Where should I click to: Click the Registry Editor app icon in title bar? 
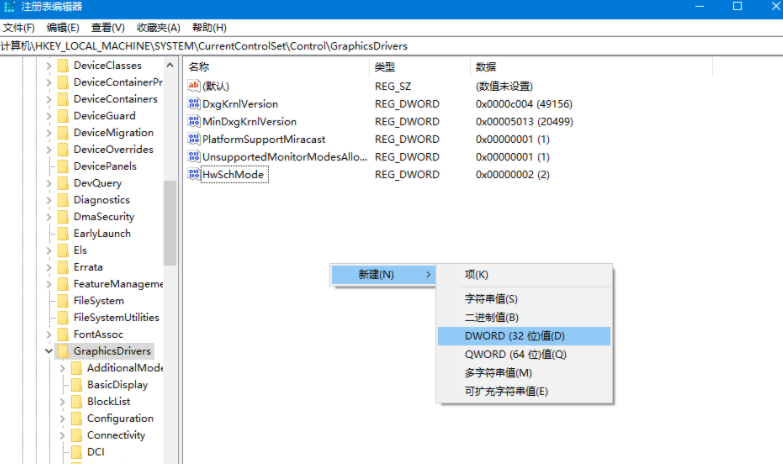tap(9, 7)
